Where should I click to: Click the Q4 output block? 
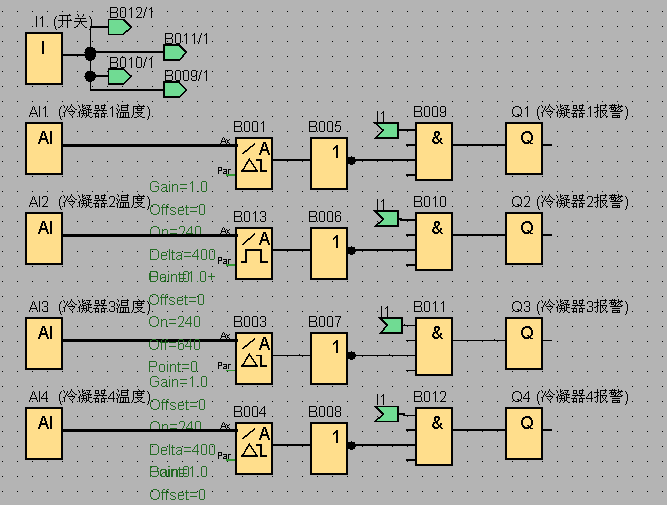pyautogui.click(x=524, y=434)
